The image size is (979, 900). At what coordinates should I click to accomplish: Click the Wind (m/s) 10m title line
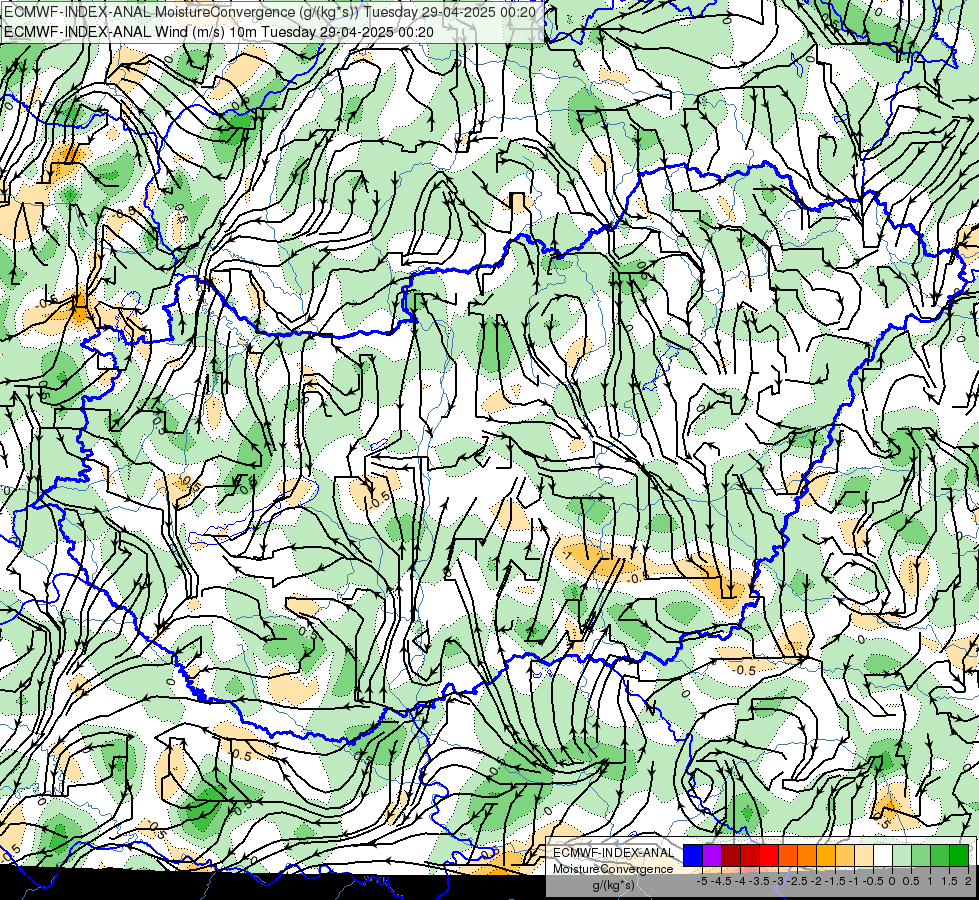click(219, 31)
